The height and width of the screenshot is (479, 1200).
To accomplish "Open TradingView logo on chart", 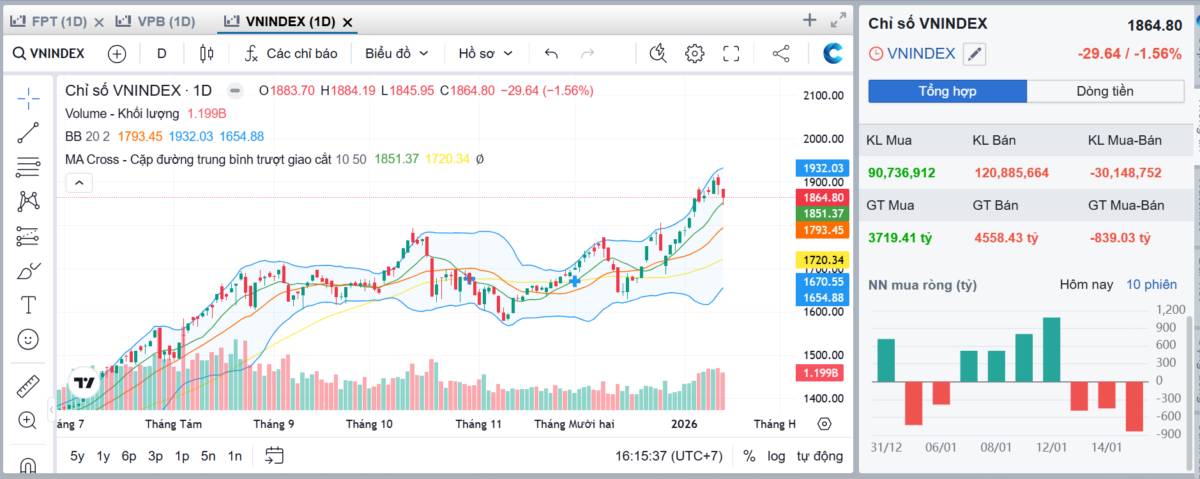I will tap(85, 382).
